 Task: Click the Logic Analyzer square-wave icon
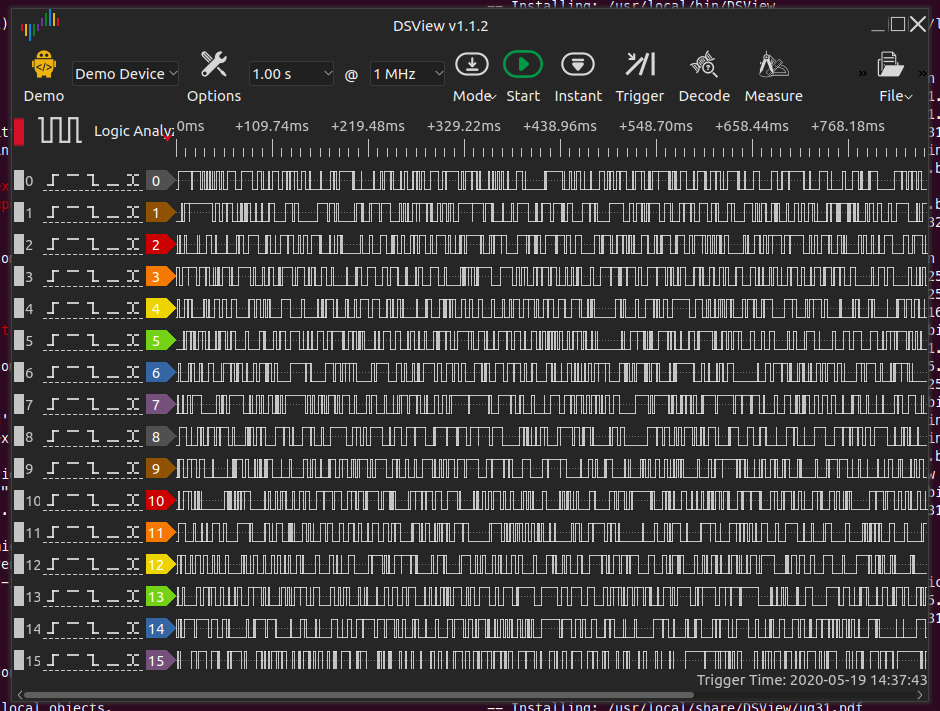(60, 130)
